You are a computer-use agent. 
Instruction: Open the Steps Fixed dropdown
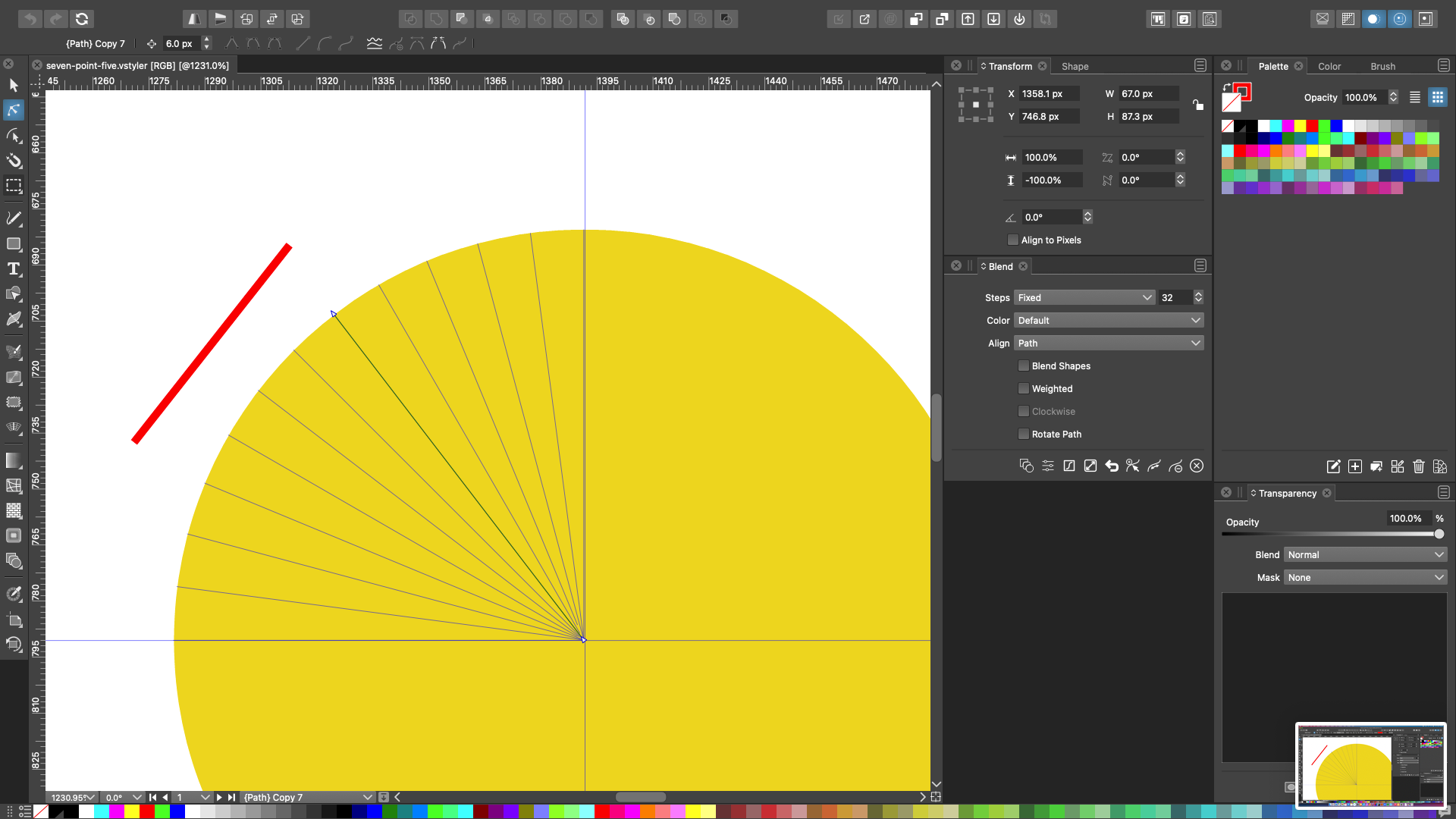coord(1084,298)
